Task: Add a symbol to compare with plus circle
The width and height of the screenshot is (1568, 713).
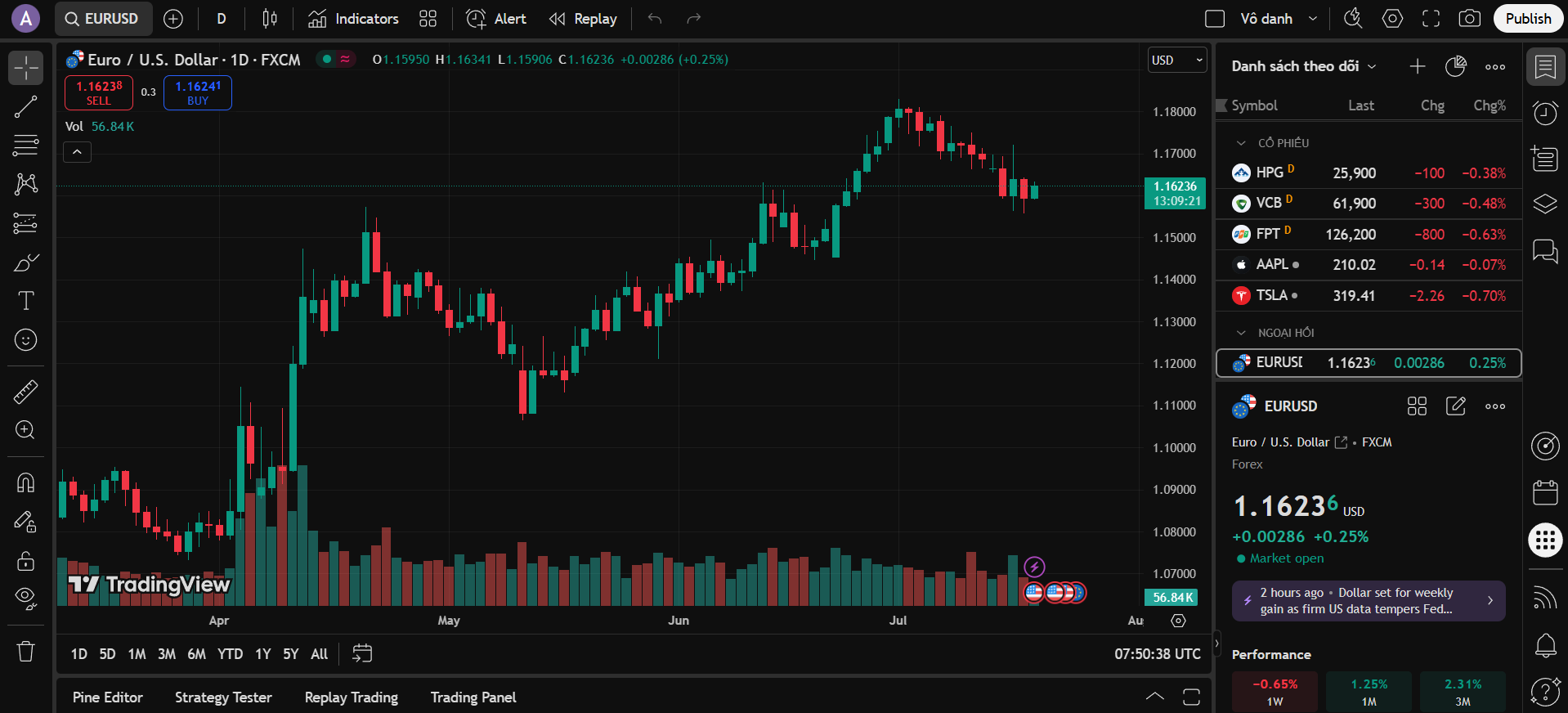Action: coord(173,19)
